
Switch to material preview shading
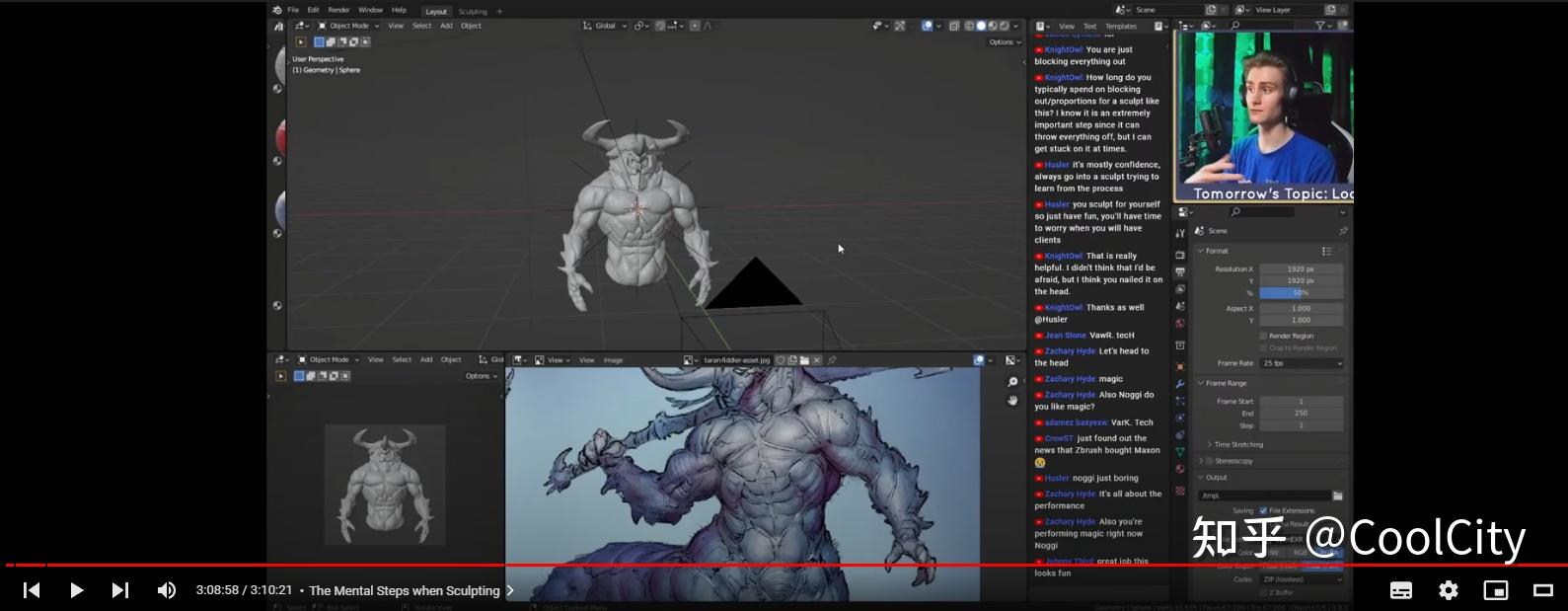(x=993, y=26)
